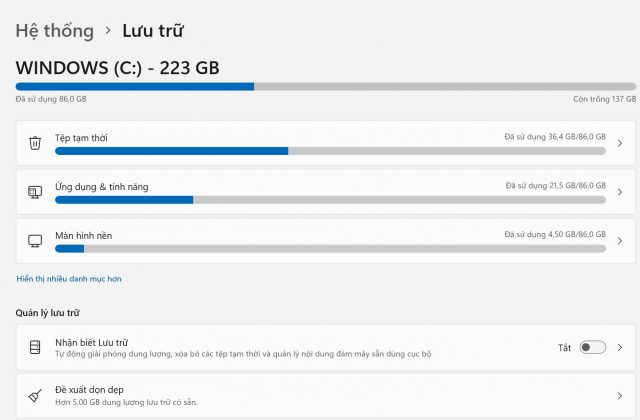Click the Ứng dụng & tính năng apps icon
Screen dimensions: 640x420
[35, 192]
